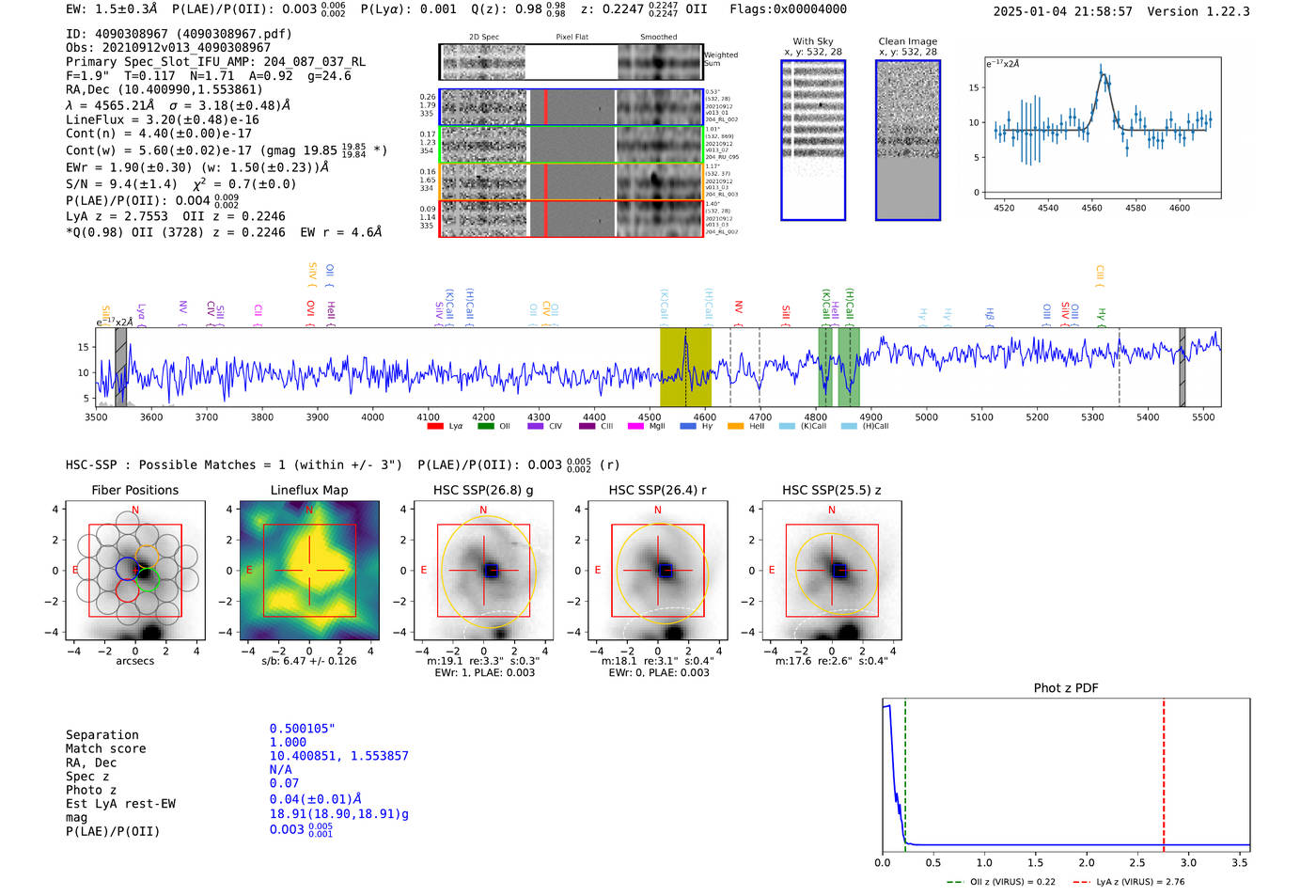Click the red dashed LyA z line in PDF
The image size is (1316, 896).
click(1164, 775)
